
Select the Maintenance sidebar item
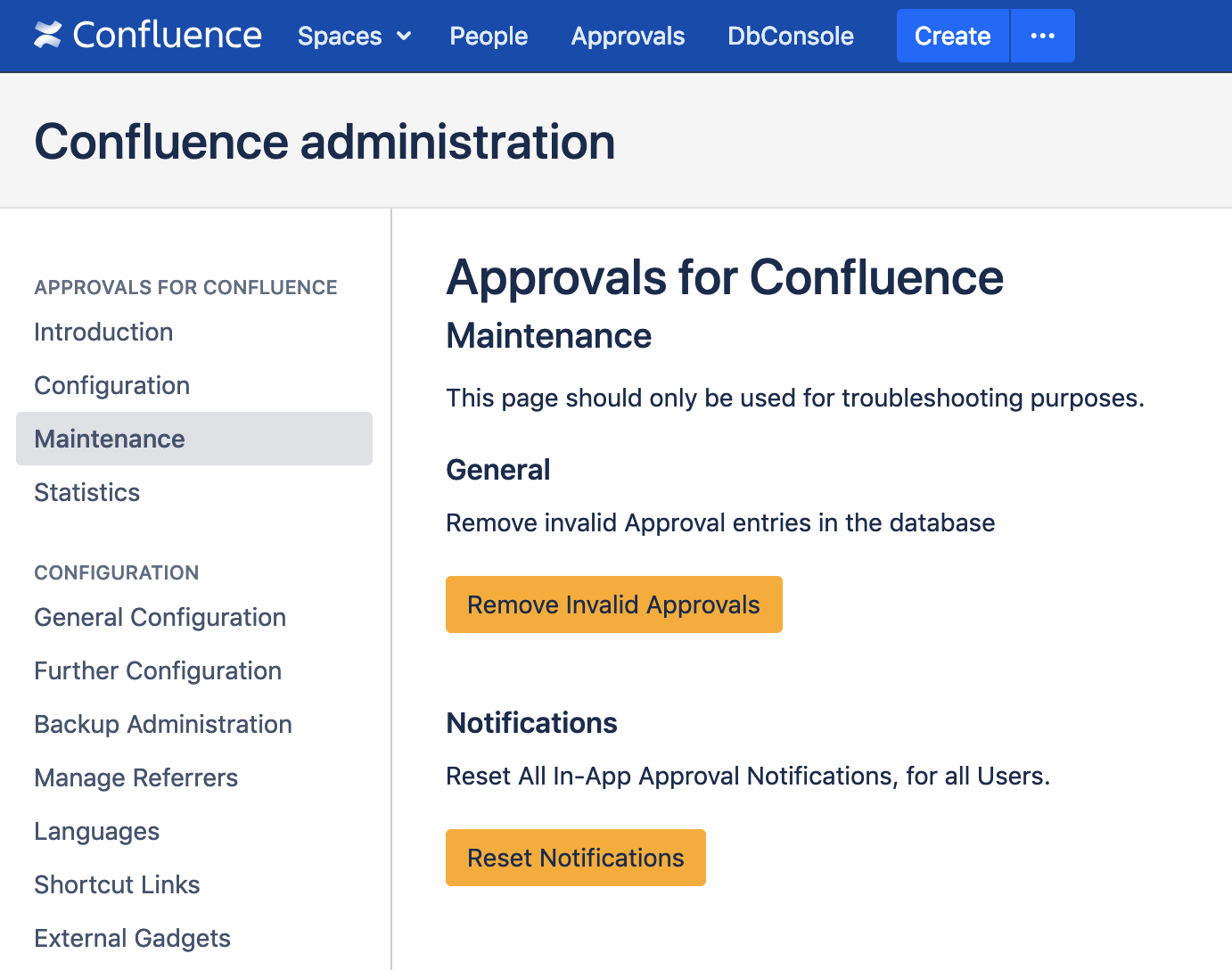pos(110,439)
